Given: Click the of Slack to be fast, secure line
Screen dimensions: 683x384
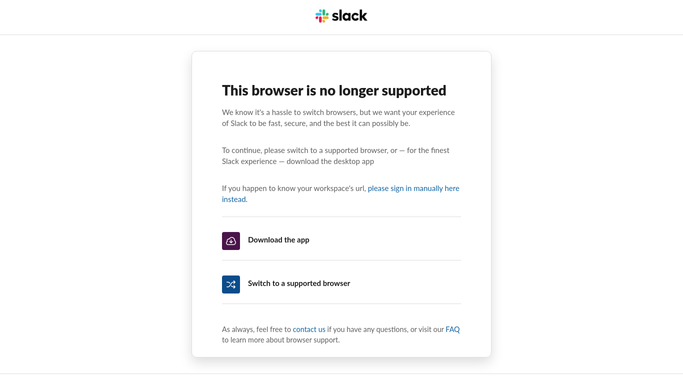Looking at the screenshot, I should pos(316,124).
